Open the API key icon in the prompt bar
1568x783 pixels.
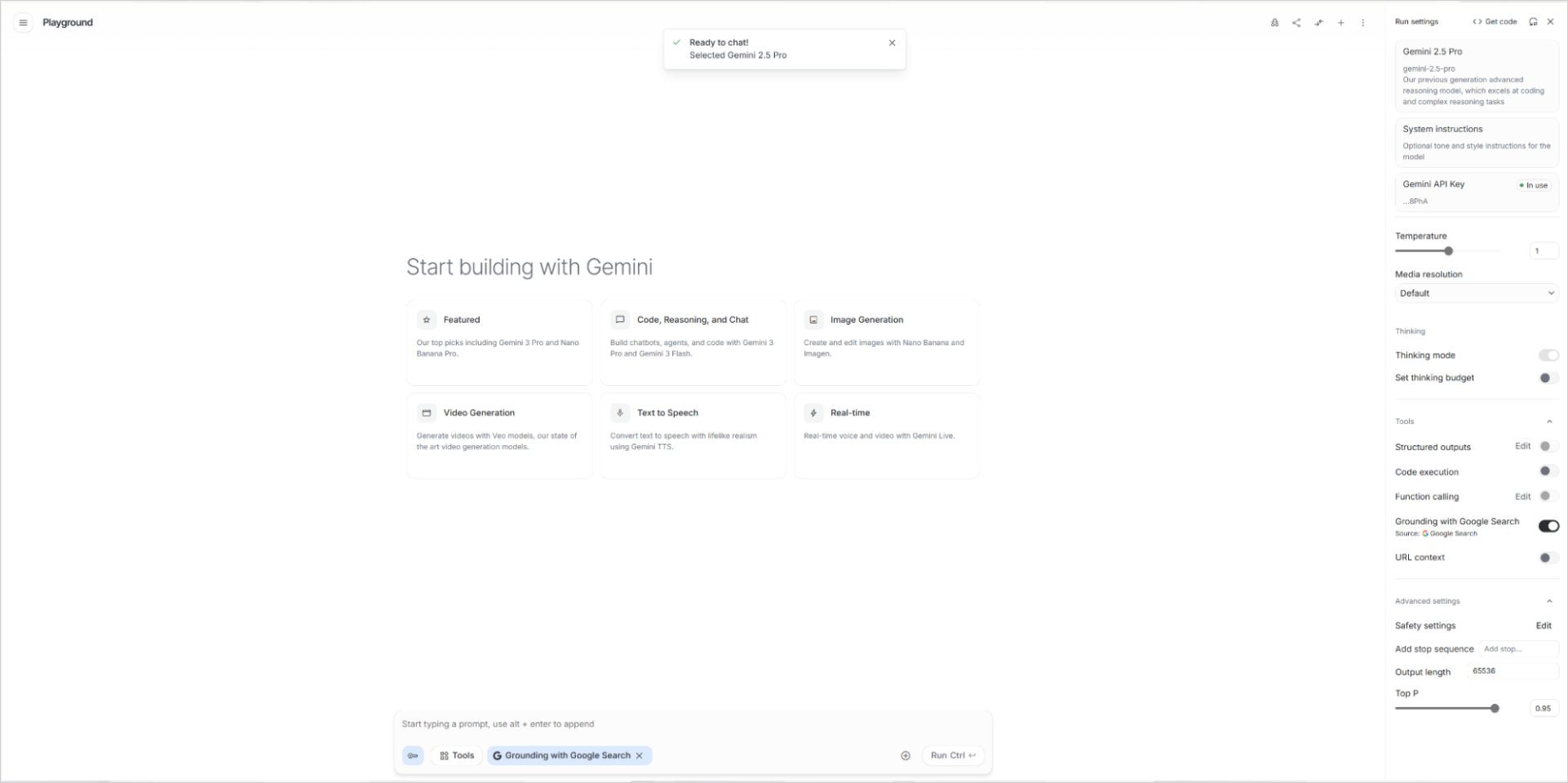click(x=413, y=755)
